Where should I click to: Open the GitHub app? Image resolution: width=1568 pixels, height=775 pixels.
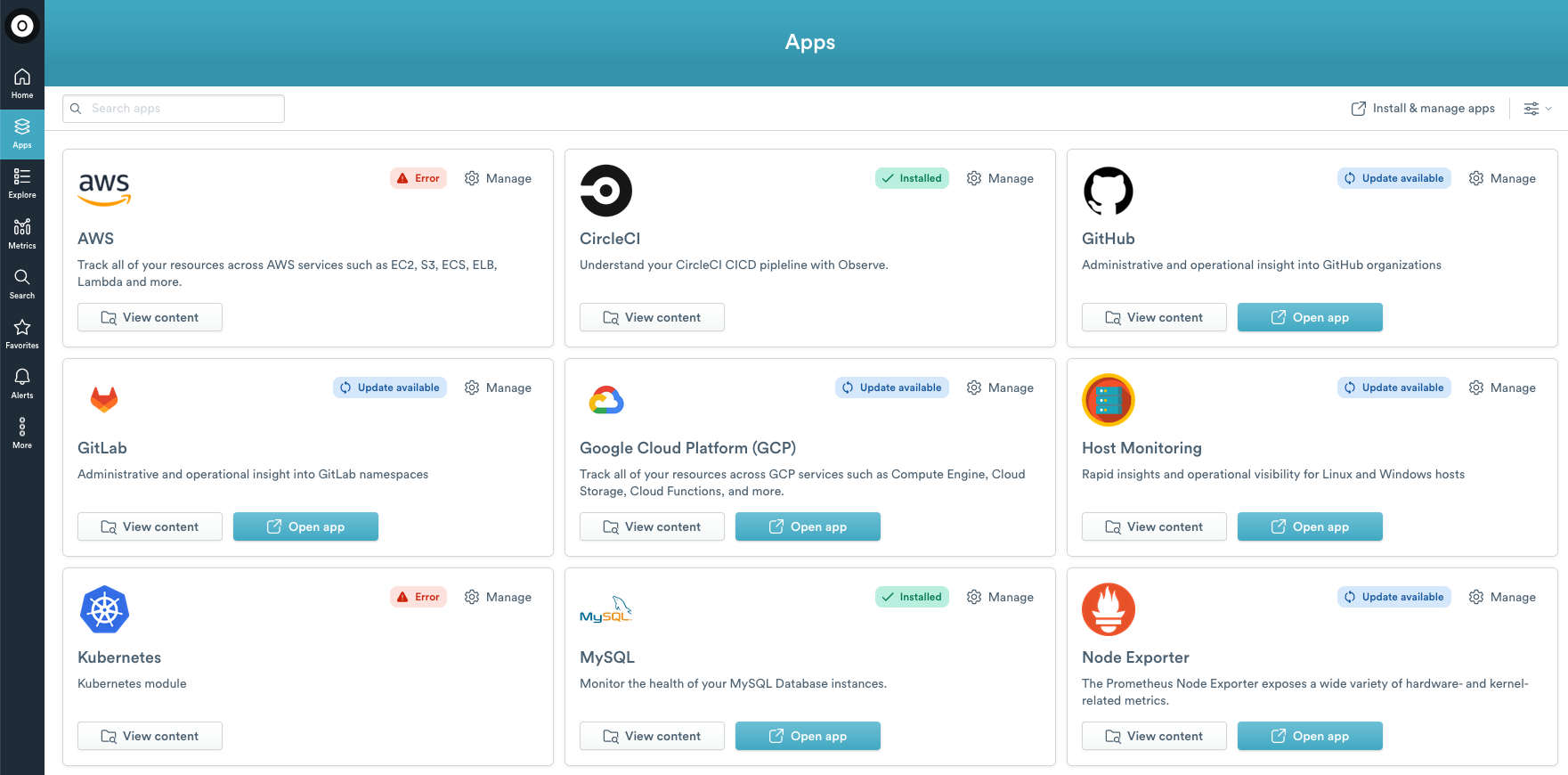coord(1310,317)
